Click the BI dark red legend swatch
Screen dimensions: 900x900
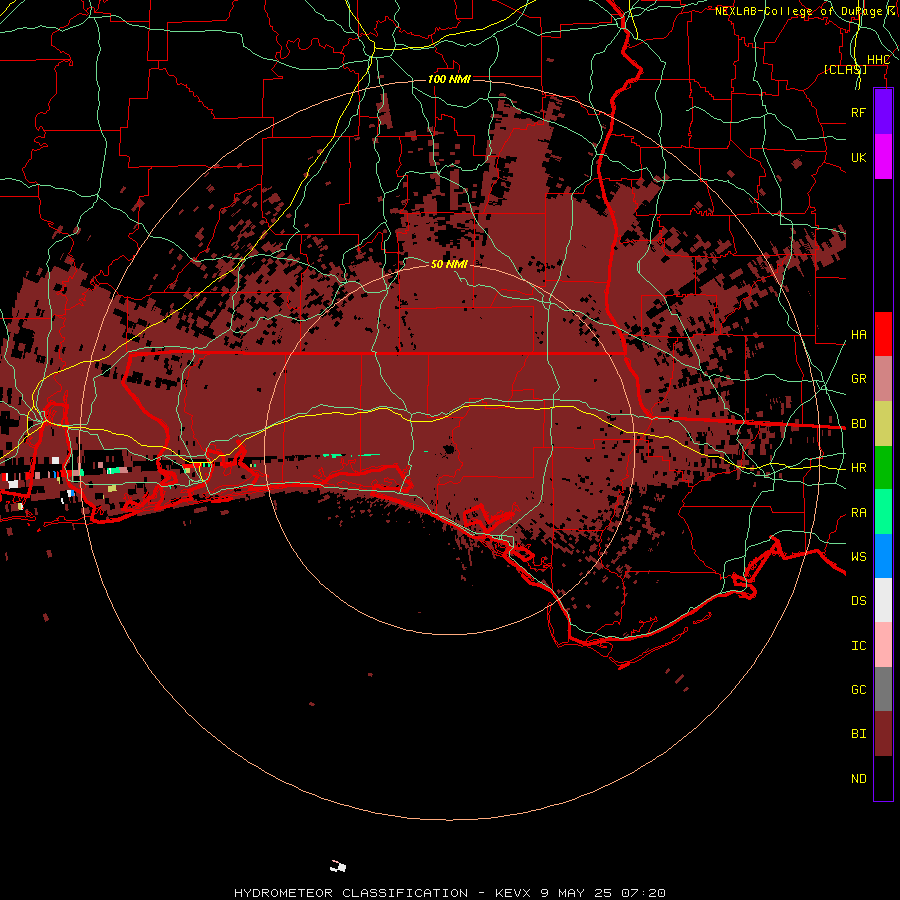point(883,734)
